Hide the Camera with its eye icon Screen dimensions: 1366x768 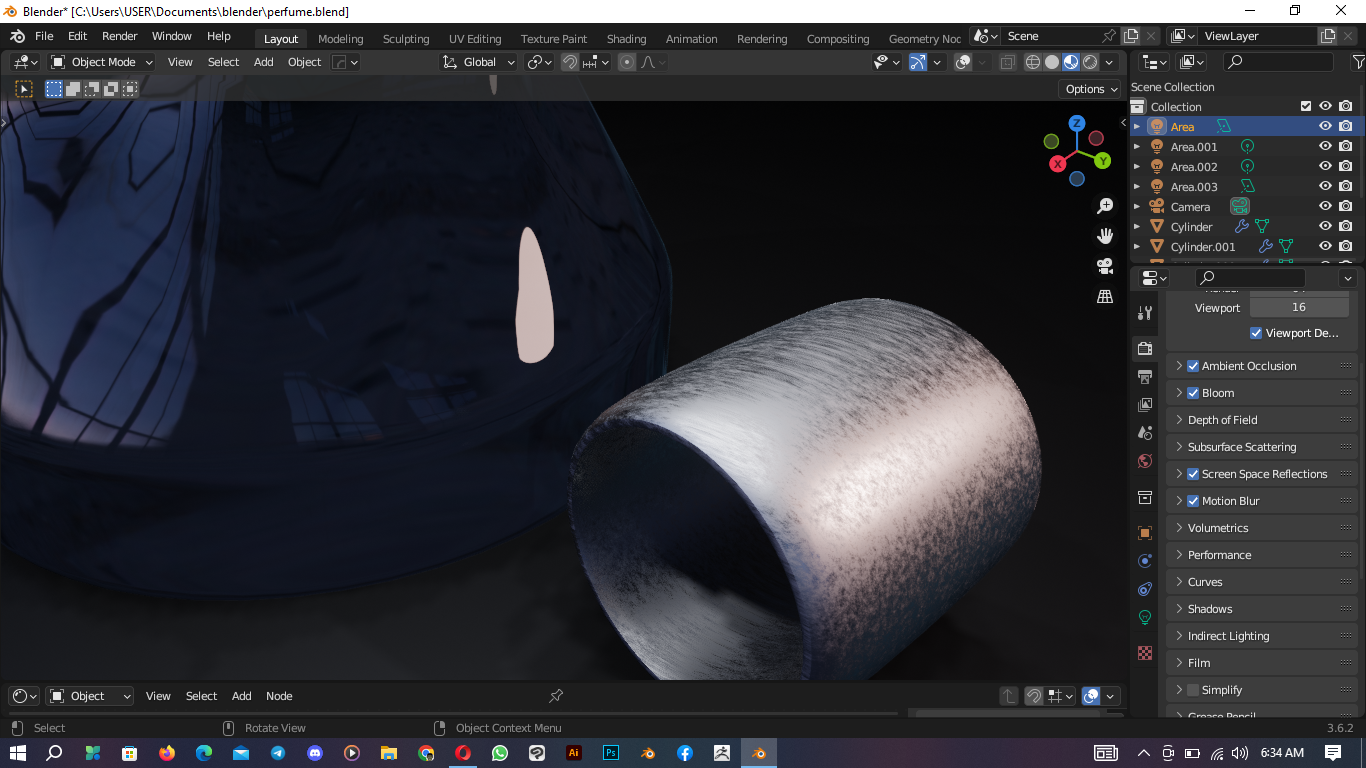(1325, 206)
